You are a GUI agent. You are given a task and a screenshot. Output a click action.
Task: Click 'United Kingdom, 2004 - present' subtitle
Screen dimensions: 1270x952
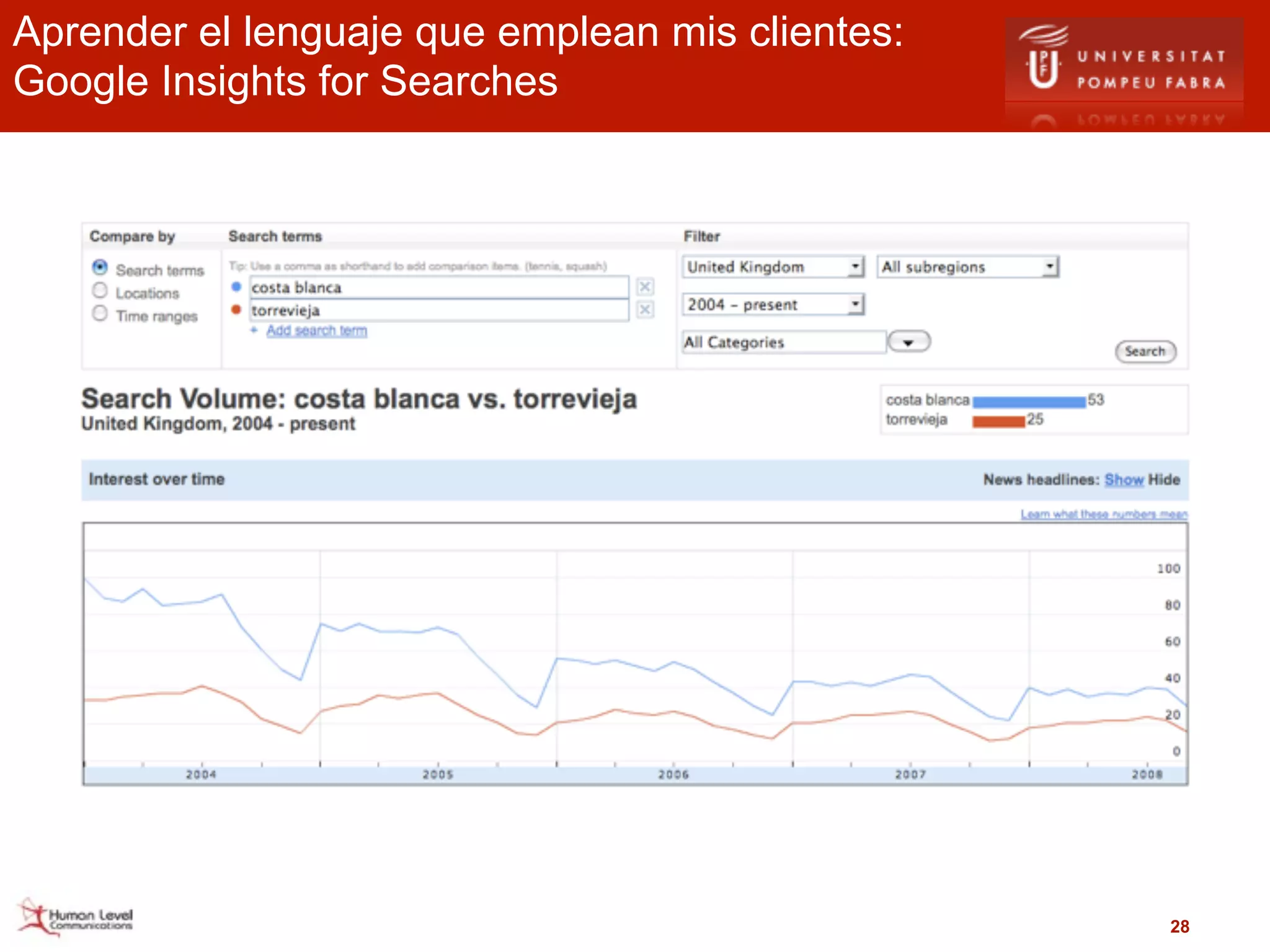tap(218, 424)
